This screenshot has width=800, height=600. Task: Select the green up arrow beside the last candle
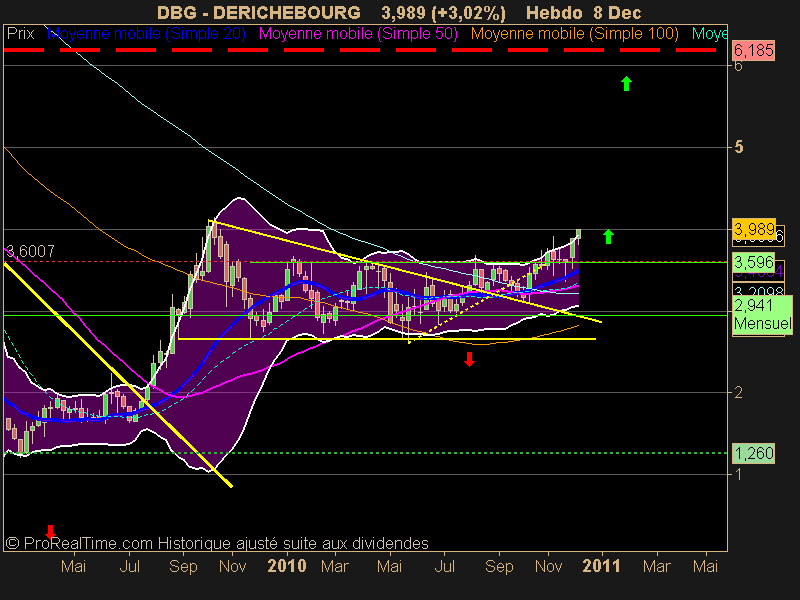click(x=608, y=236)
